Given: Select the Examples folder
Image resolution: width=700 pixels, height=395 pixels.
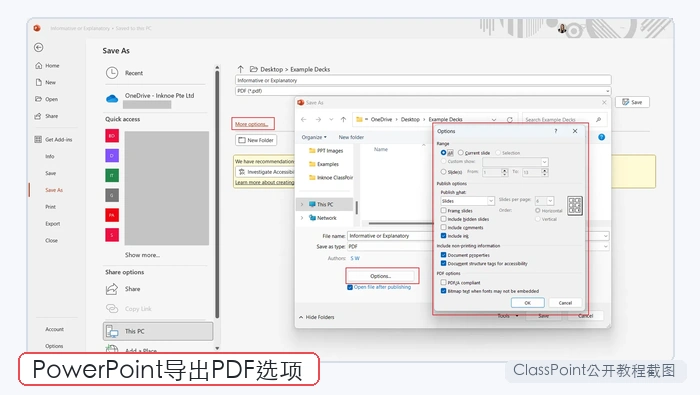Looking at the screenshot, I should click(324, 164).
